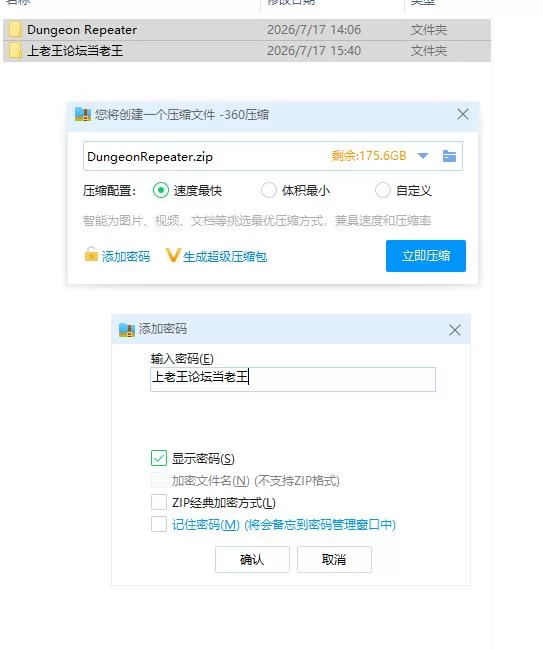This screenshot has height=650, width=543.
Task: Enable ZIP经典加密方式(L) checkbox
Action: (x=159, y=502)
